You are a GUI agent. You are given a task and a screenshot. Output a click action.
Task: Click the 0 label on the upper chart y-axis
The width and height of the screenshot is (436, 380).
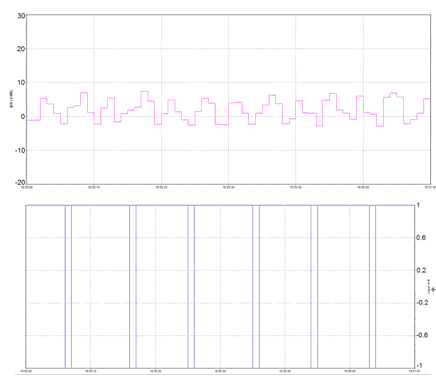click(x=23, y=117)
